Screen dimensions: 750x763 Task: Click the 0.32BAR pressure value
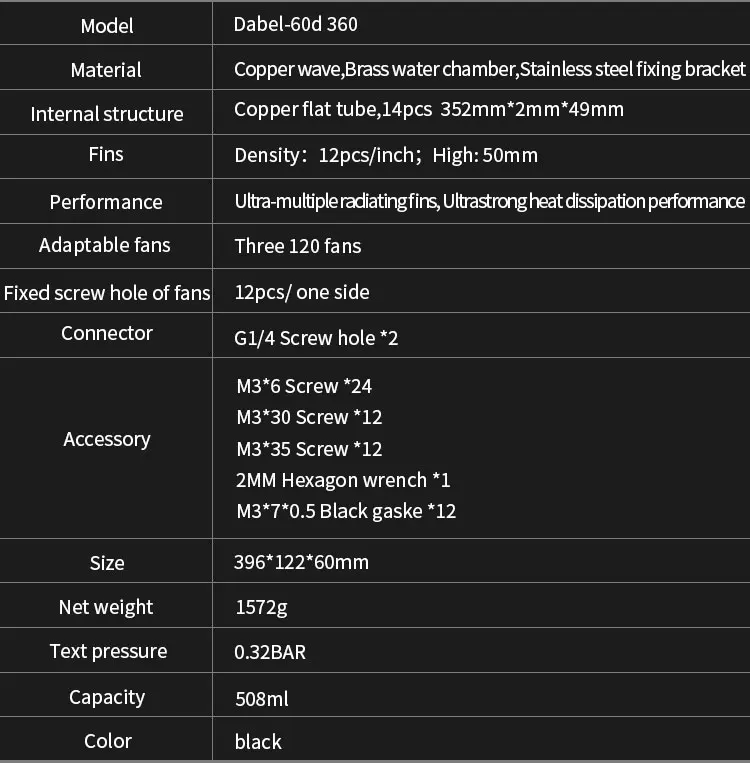pyautogui.click(x=270, y=653)
